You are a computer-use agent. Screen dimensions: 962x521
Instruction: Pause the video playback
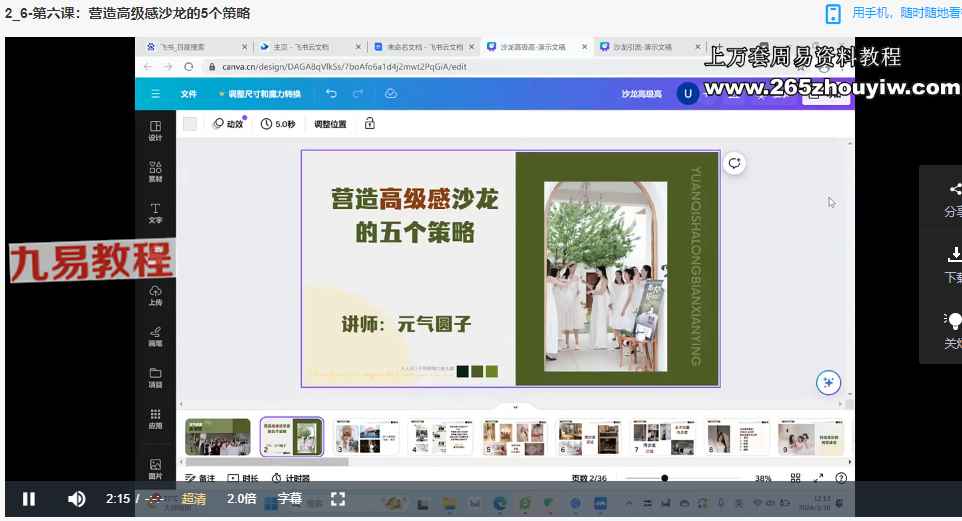(29, 499)
